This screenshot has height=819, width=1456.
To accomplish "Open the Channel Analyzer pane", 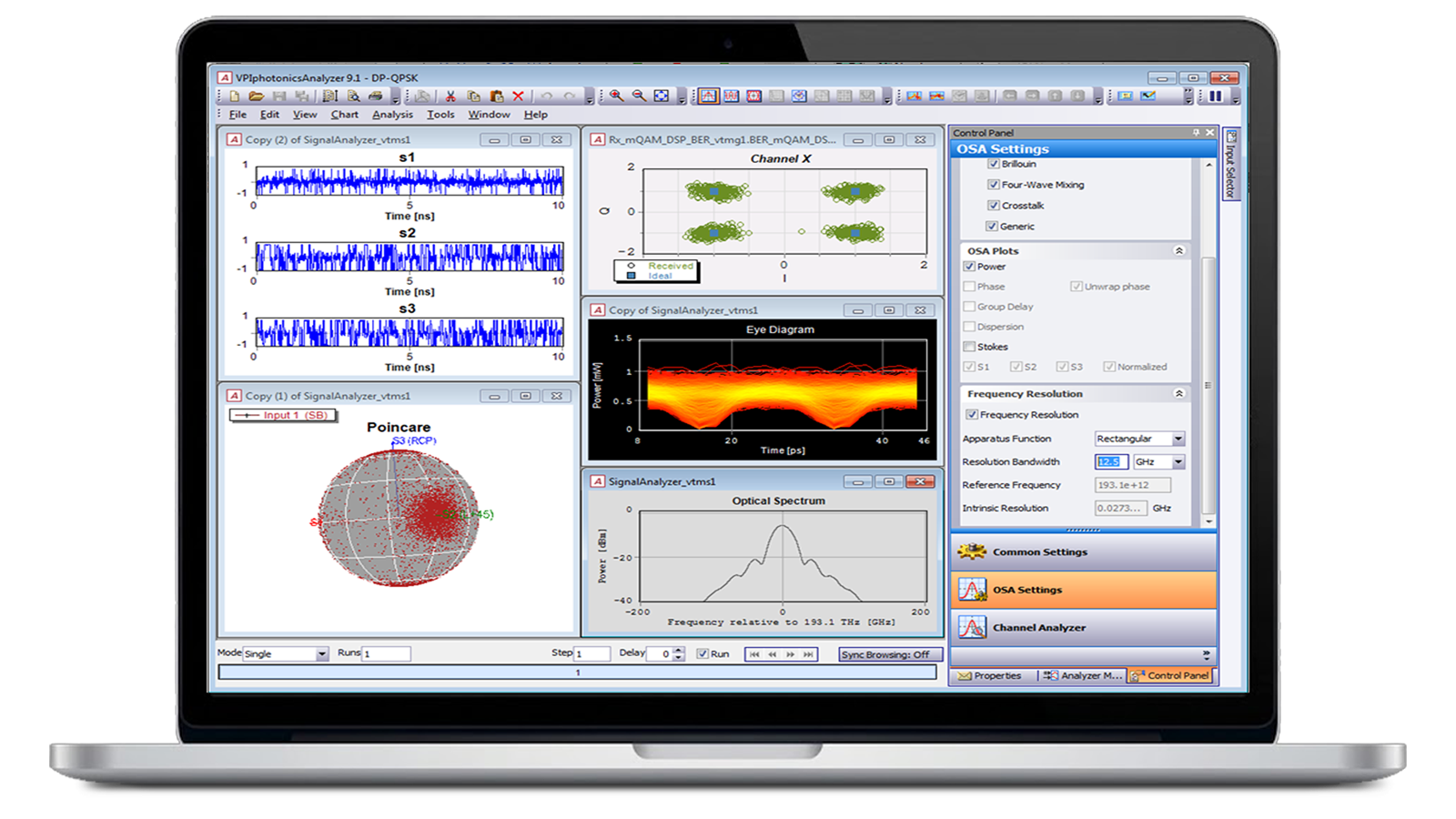I will 1084,628.
